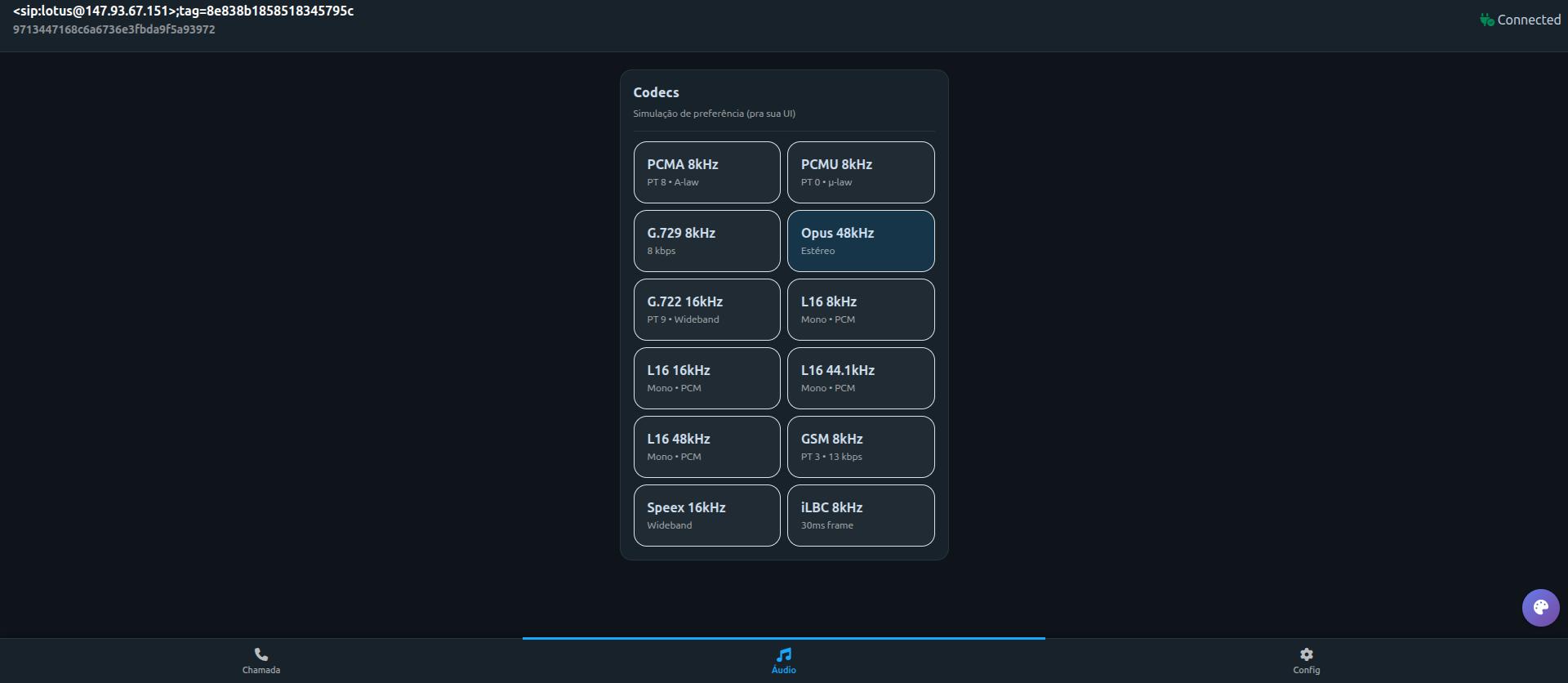Click the Connected status plug icon

pyautogui.click(x=1486, y=20)
